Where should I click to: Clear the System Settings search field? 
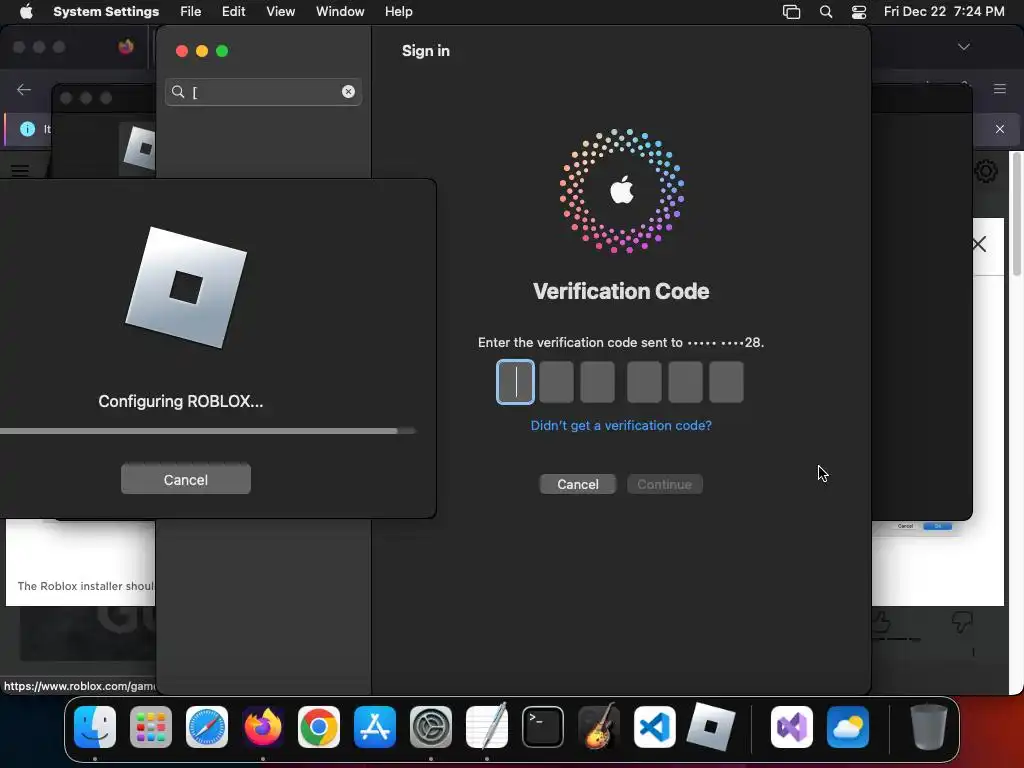348,91
